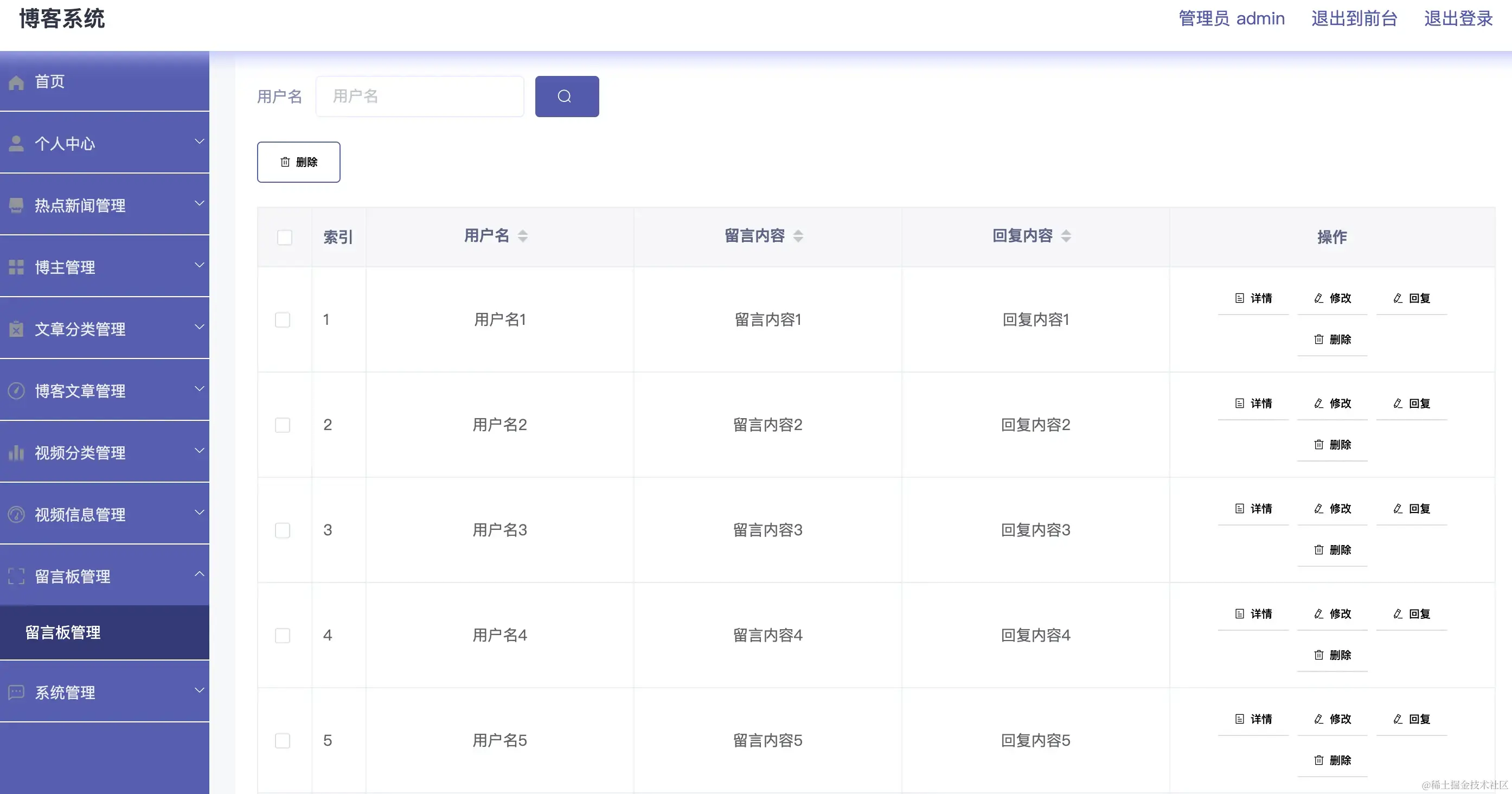Viewport: 1512px width, 794px height.
Task: Click 回复 in row 用户名1
Action: pos(1412,298)
